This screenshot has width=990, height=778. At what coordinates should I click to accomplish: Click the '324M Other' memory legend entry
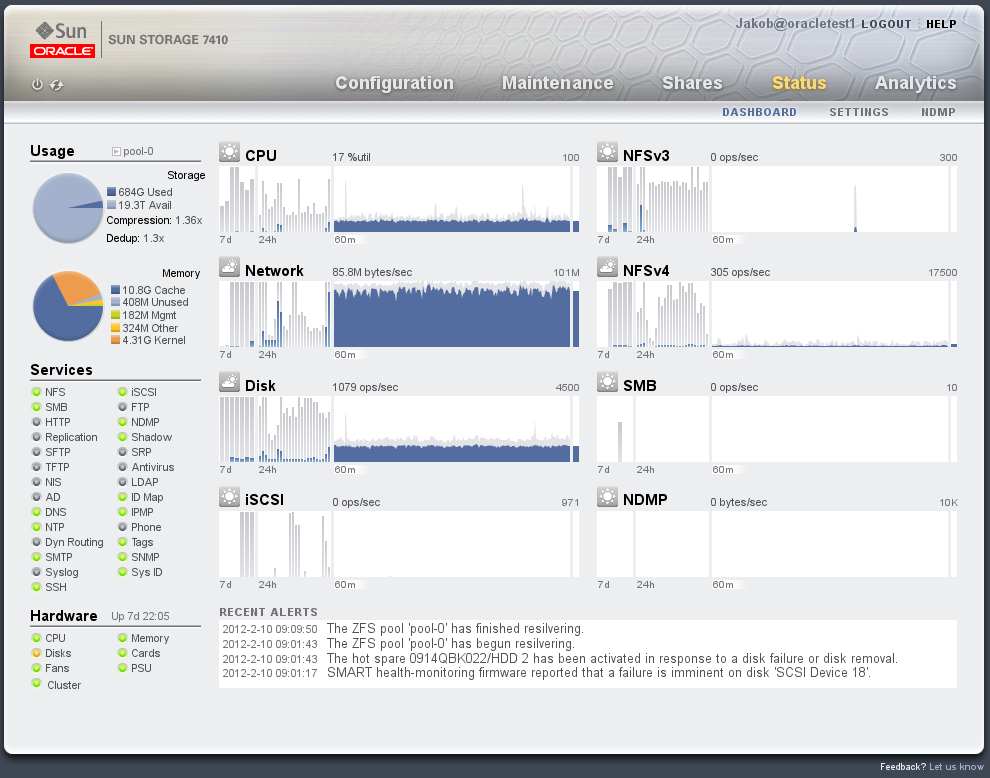tap(145, 328)
